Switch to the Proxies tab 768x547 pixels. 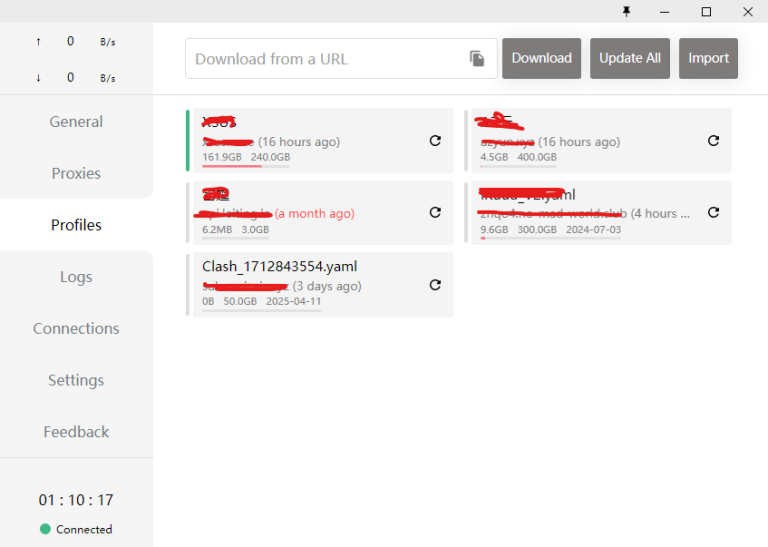(76, 174)
